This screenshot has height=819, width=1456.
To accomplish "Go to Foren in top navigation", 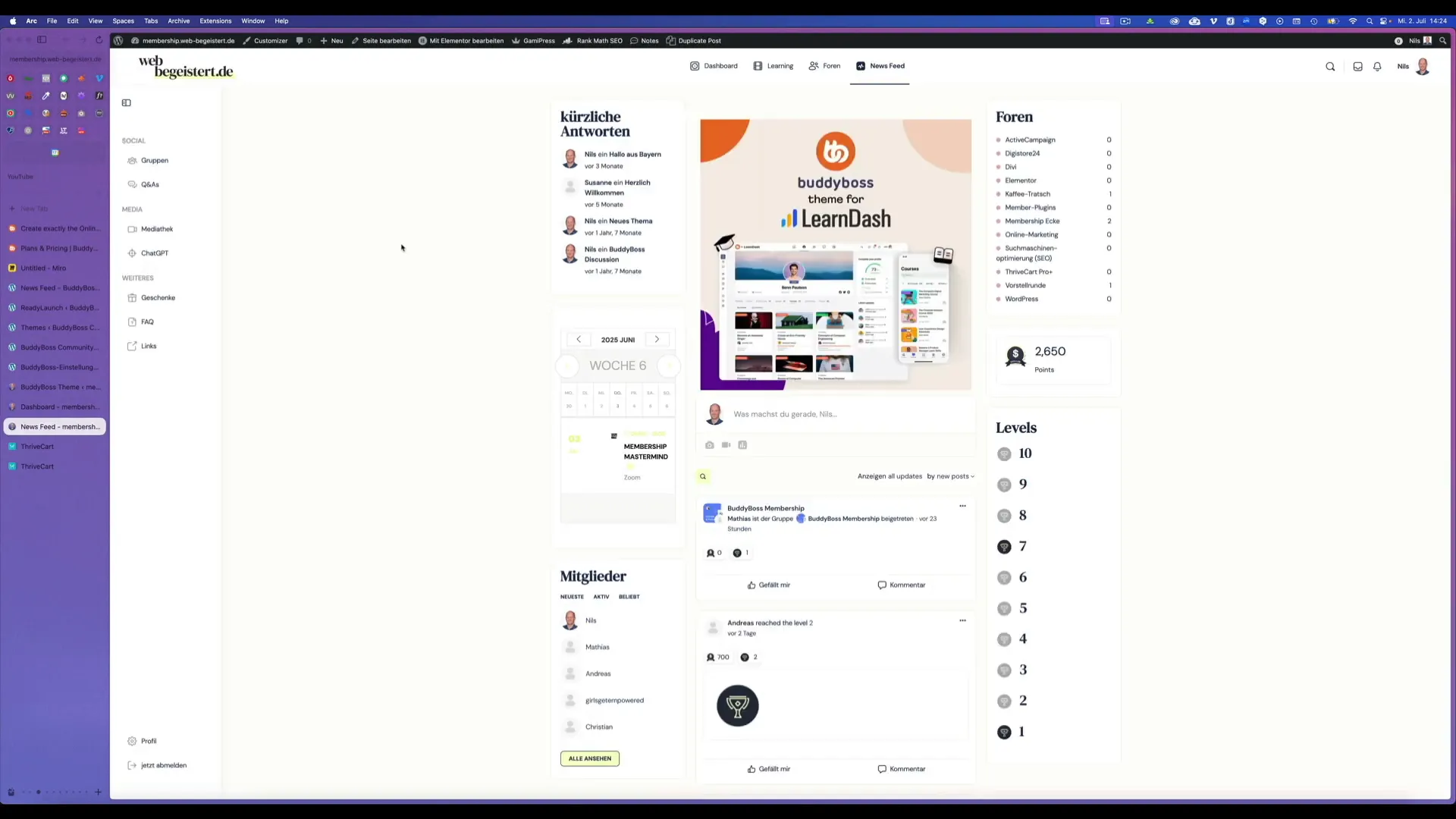I will 824,66.
